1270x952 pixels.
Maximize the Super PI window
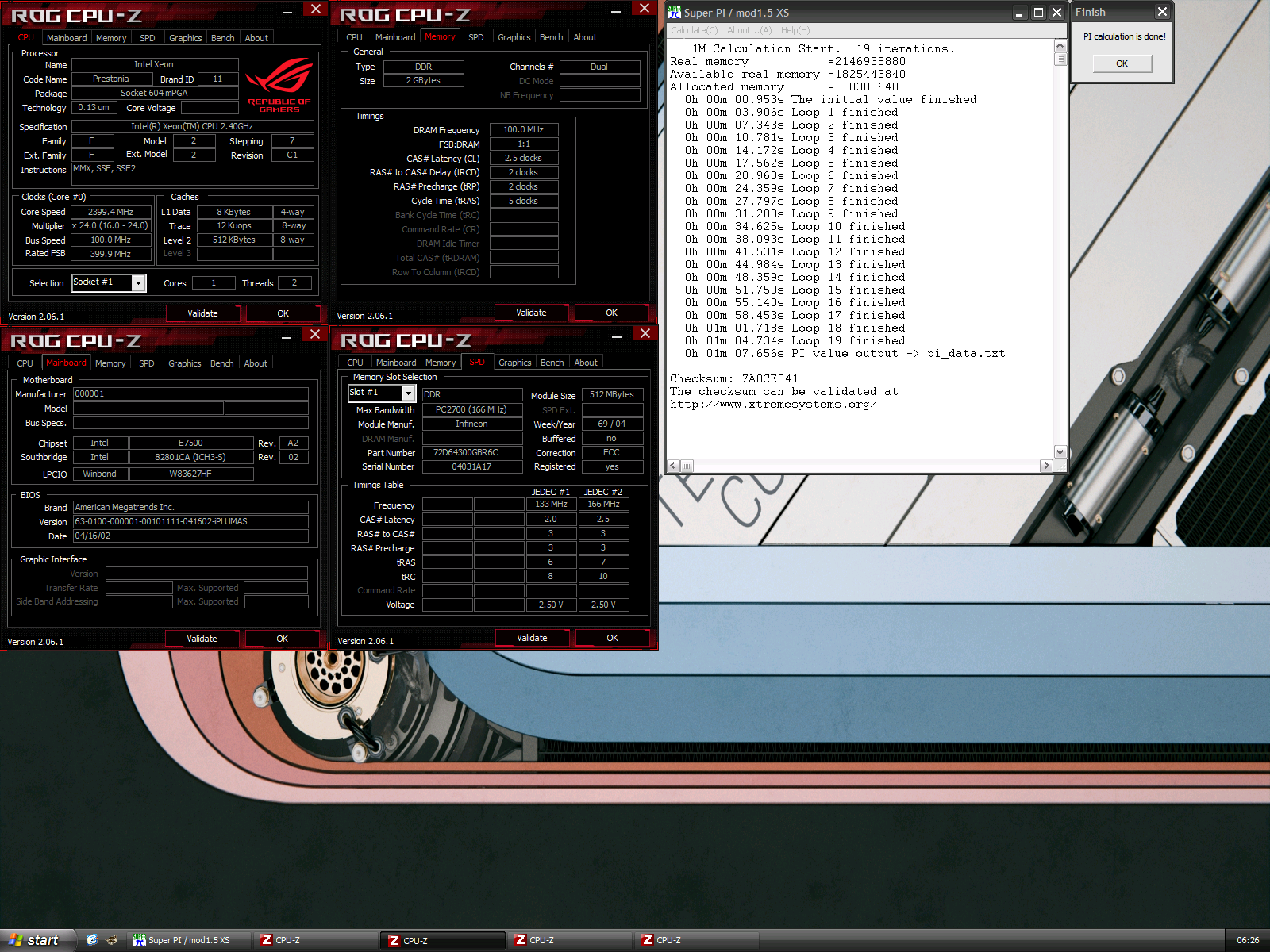tap(1038, 13)
